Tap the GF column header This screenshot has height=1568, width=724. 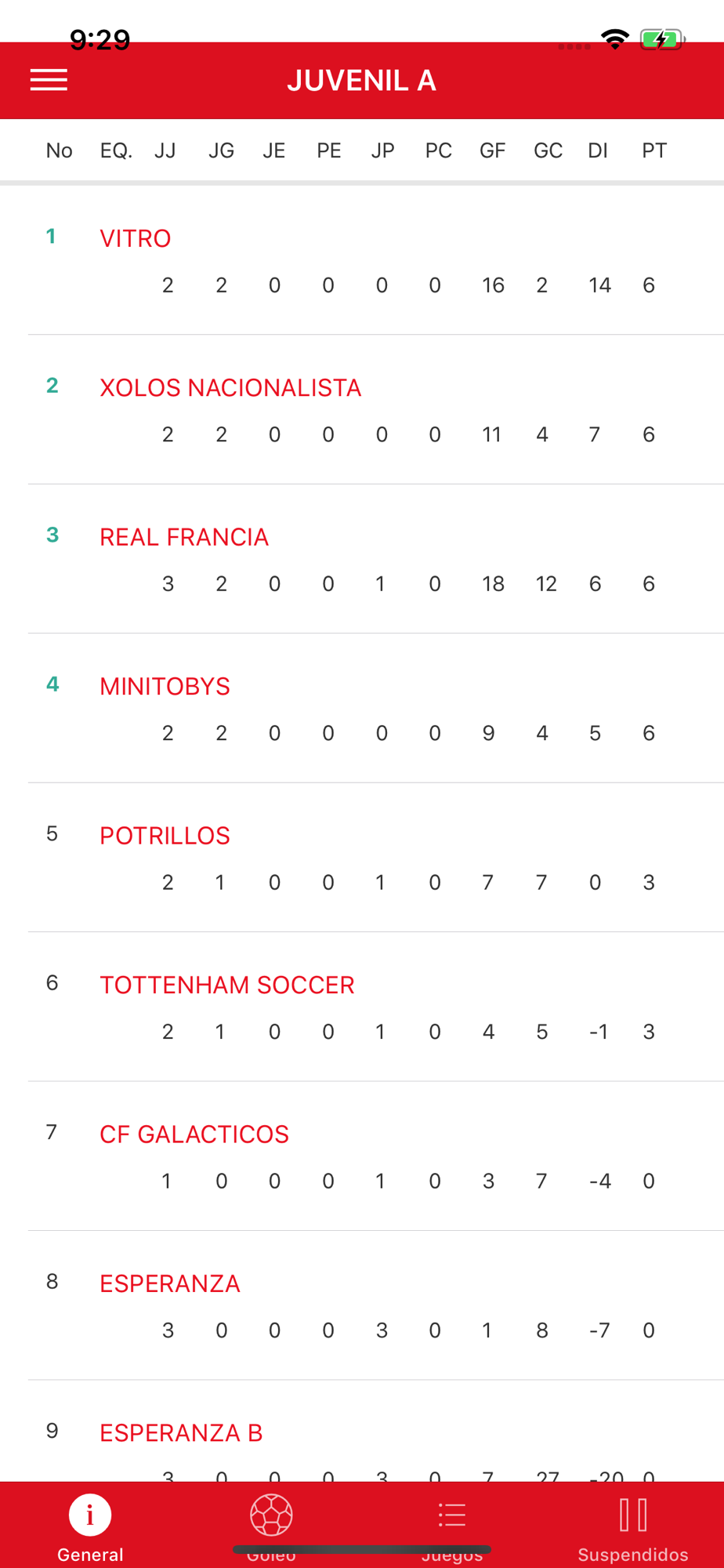tap(492, 151)
